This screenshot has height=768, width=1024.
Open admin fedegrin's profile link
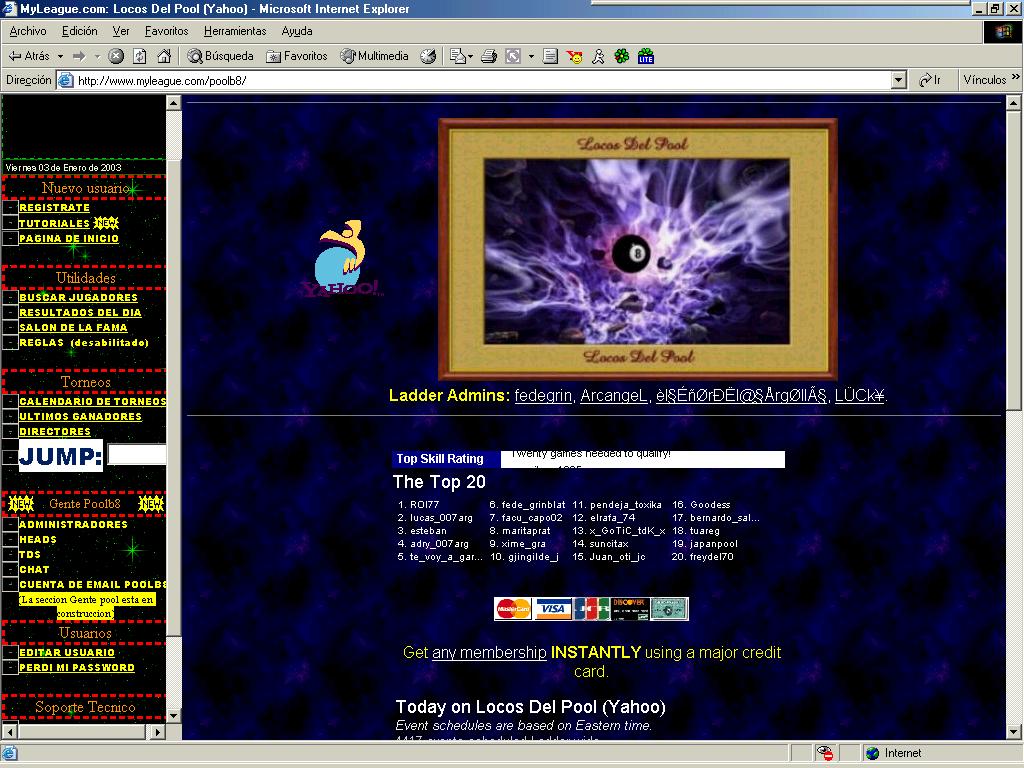[543, 395]
